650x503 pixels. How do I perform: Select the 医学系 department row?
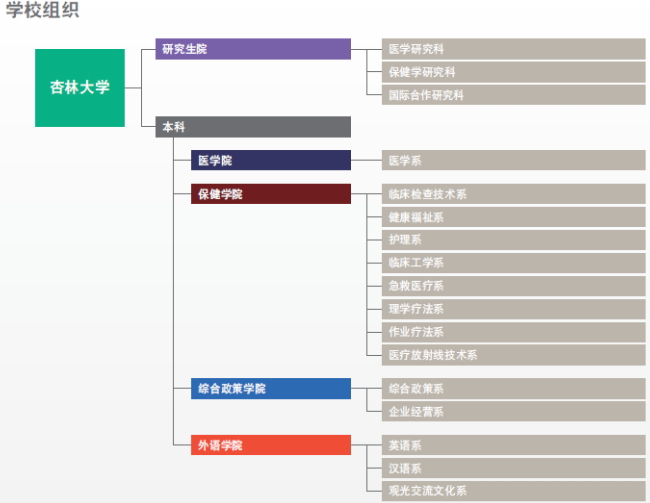click(513, 160)
